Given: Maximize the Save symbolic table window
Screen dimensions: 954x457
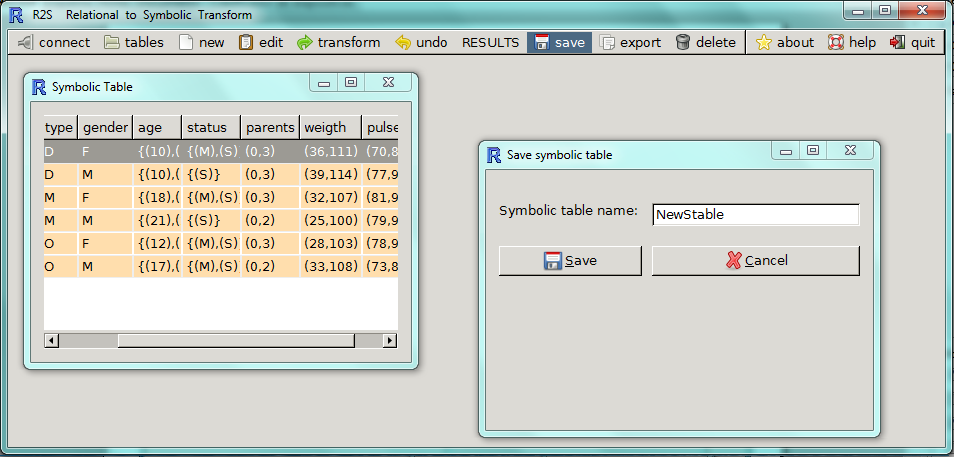Looking at the screenshot, I should pos(813,151).
